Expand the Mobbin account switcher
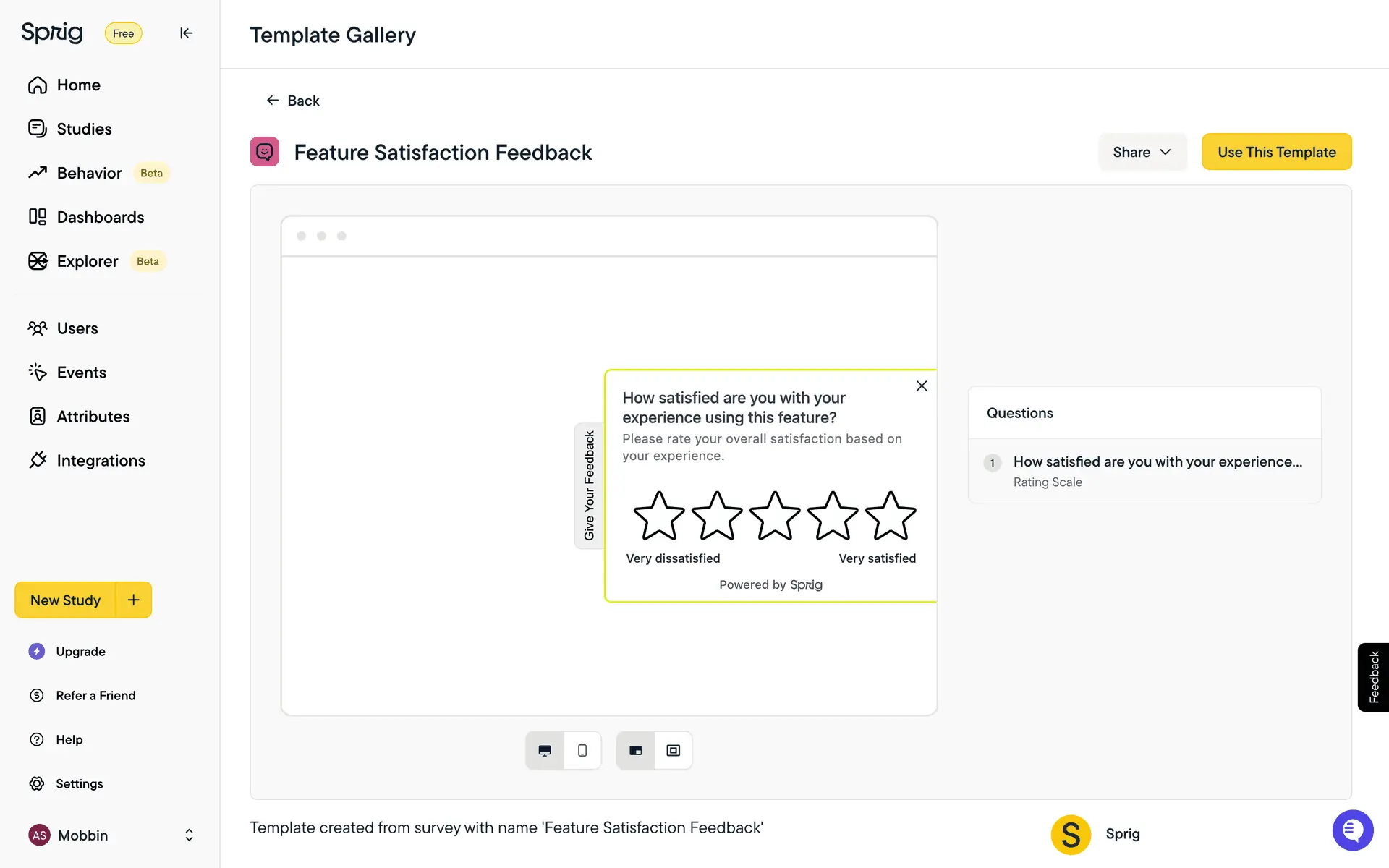The width and height of the screenshot is (1389, 868). click(x=189, y=835)
